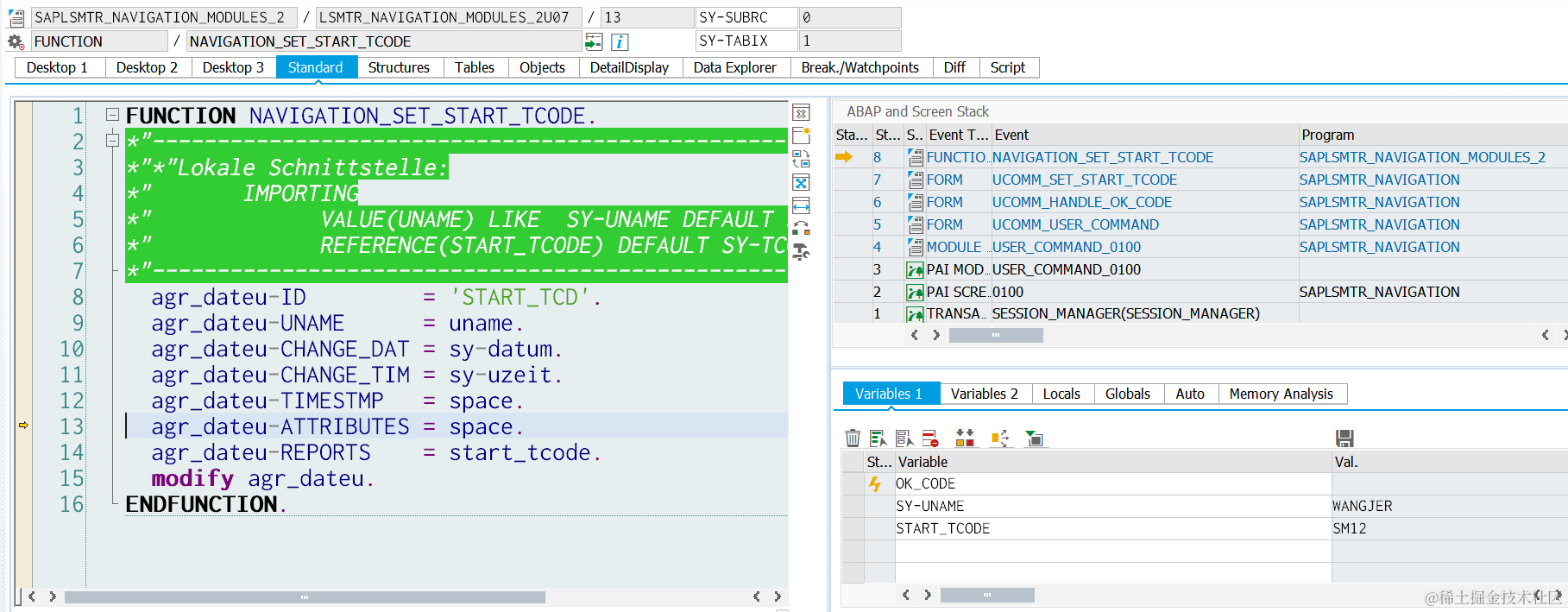Collapse the FUNCTION block at line 1
Image resolution: width=1568 pixels, height=612 pixels.
click(112, 114)
